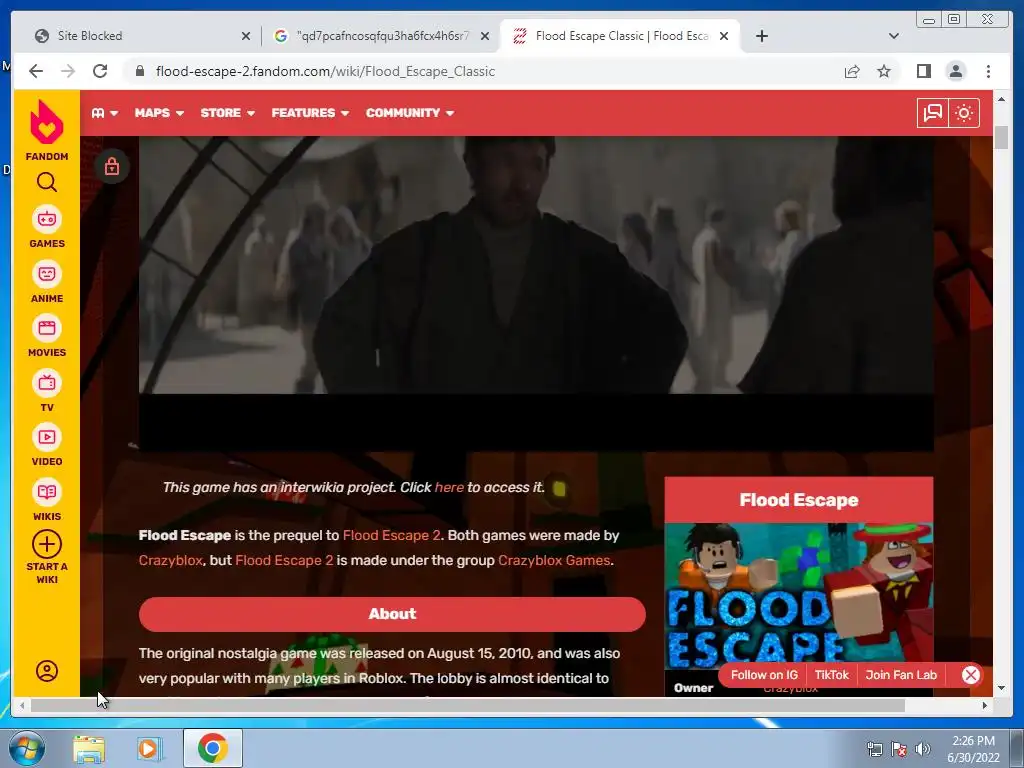Close the Google search tab

click(485, 36)
